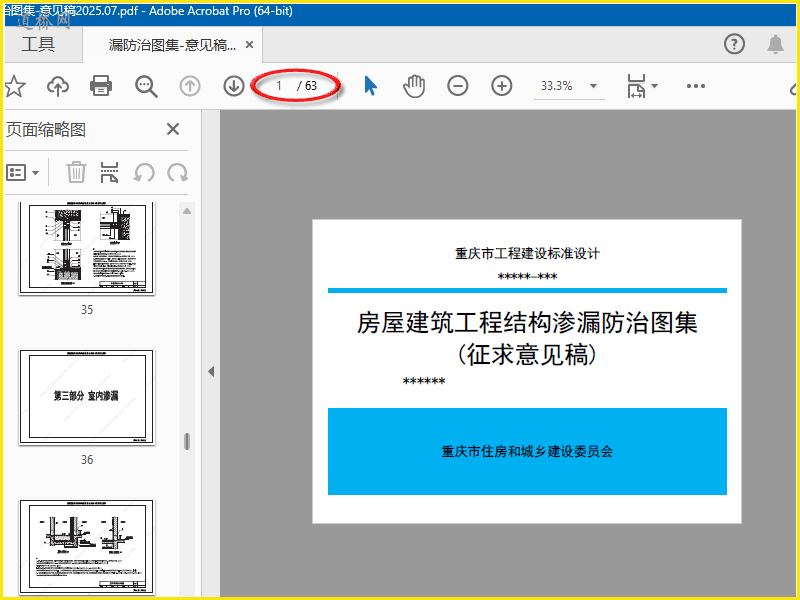800x600 pixels.
Task: Click the thumbnail panel print pages icon
Action: point(109,172)
